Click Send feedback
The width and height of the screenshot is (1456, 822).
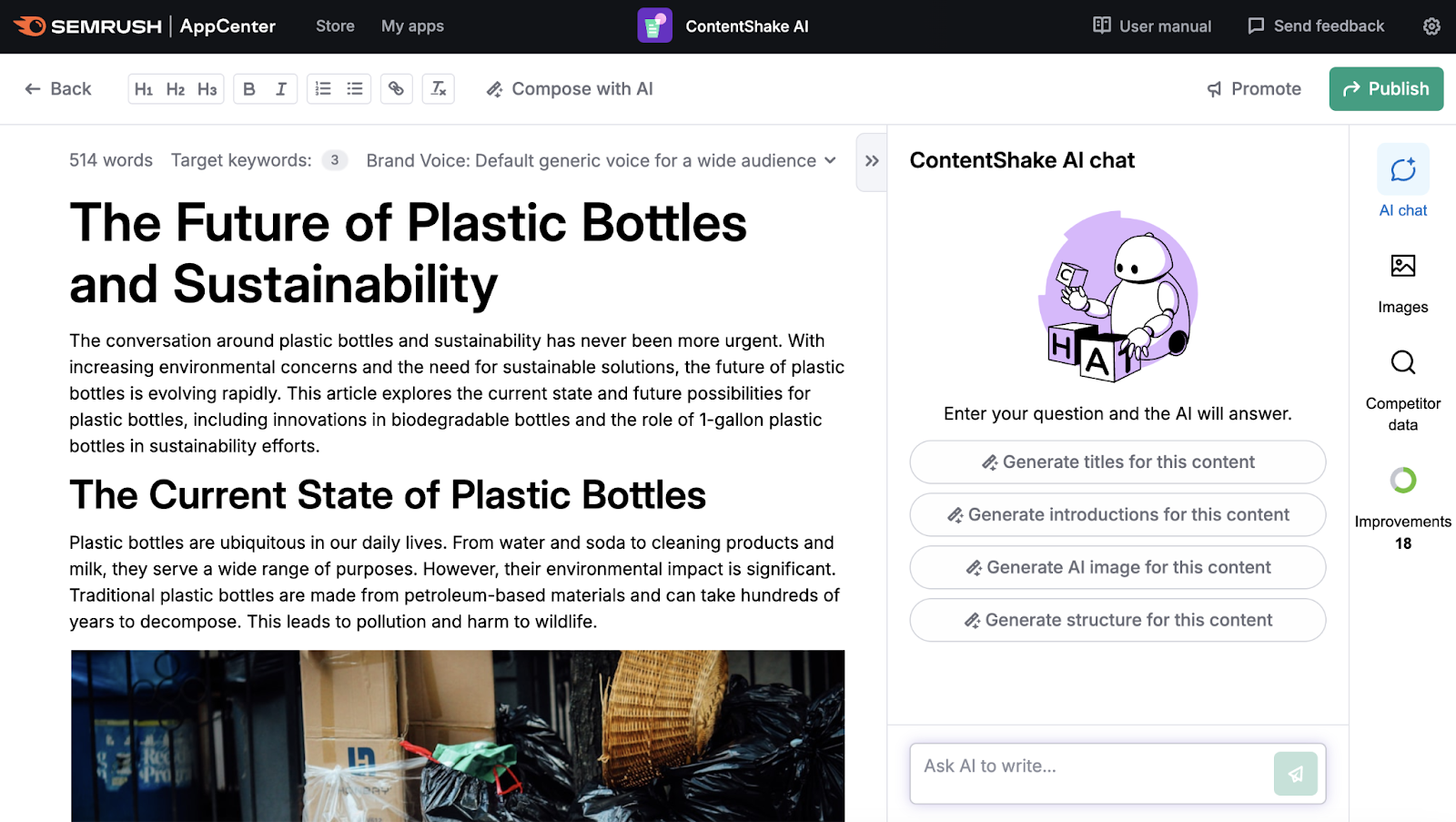pos(1316,26)
